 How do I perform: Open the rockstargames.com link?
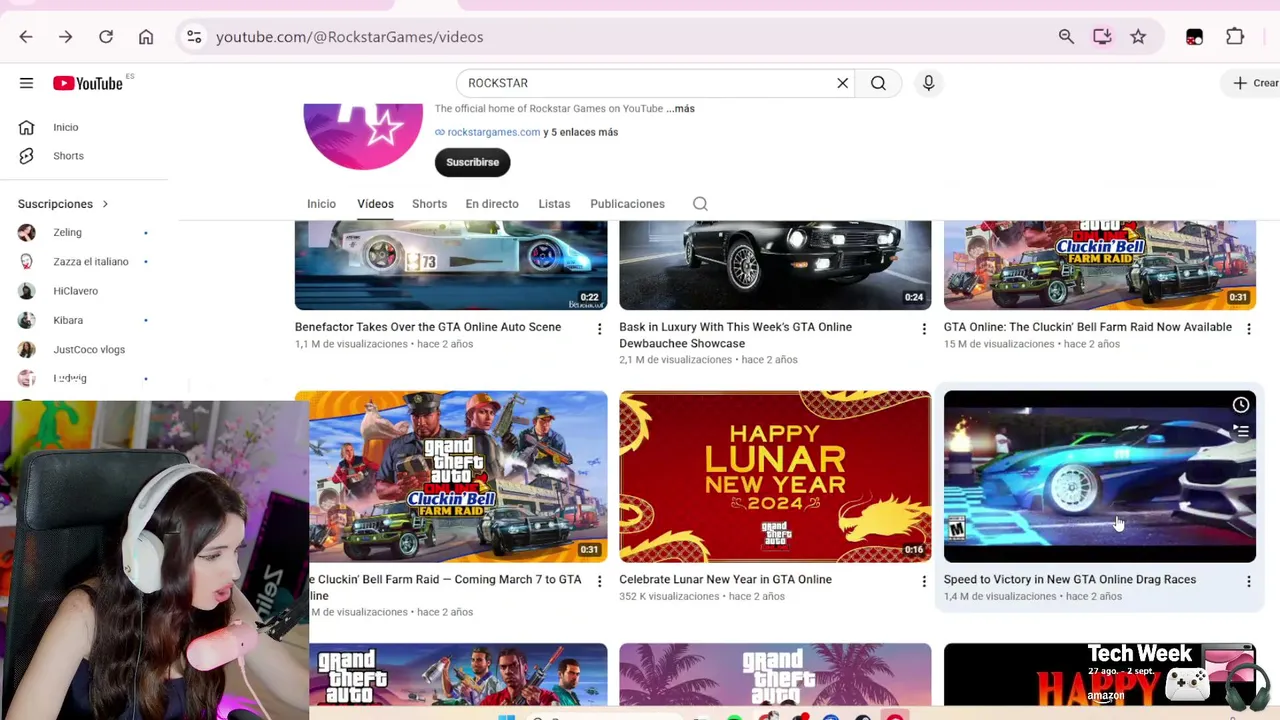point(494,132)
